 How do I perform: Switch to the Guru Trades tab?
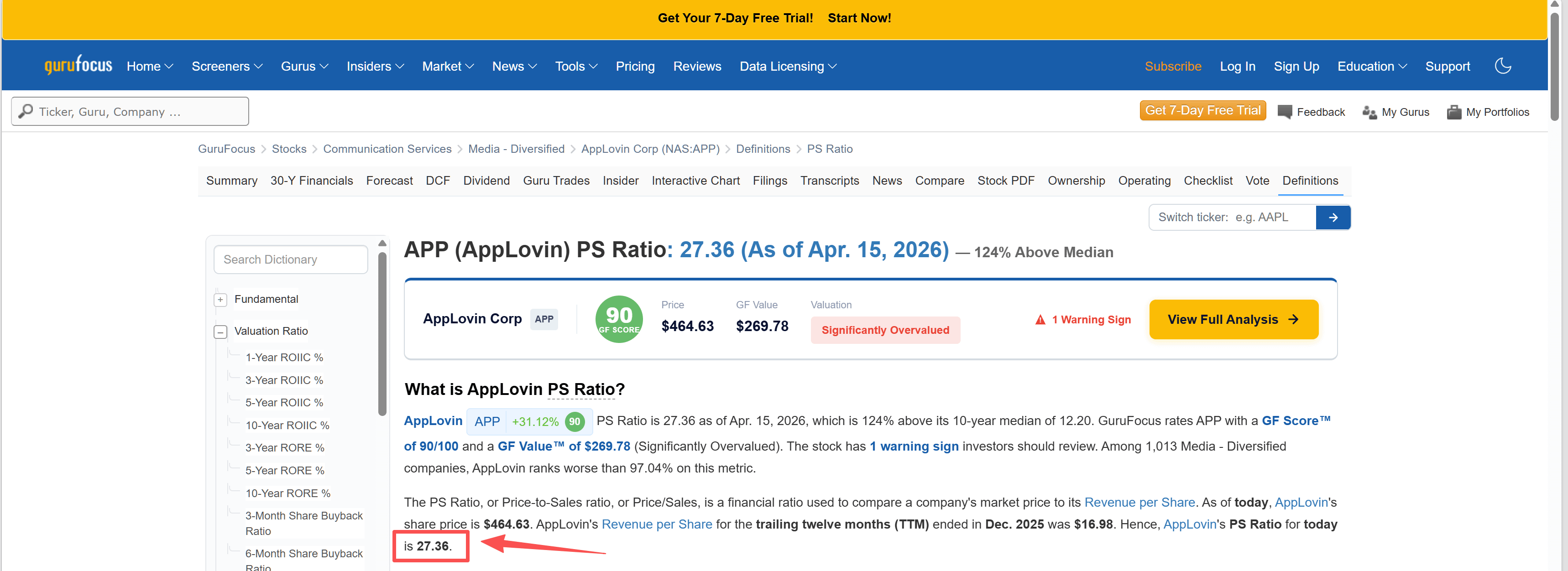point(556,181)
